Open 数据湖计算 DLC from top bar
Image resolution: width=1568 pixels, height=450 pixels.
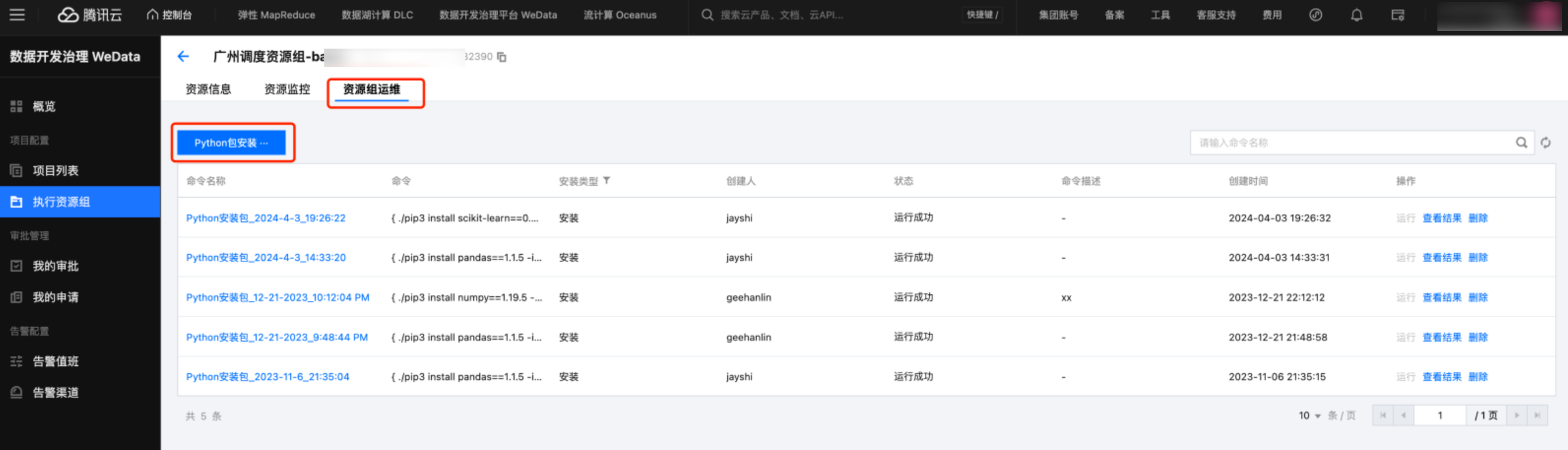(x=377, y=14)
